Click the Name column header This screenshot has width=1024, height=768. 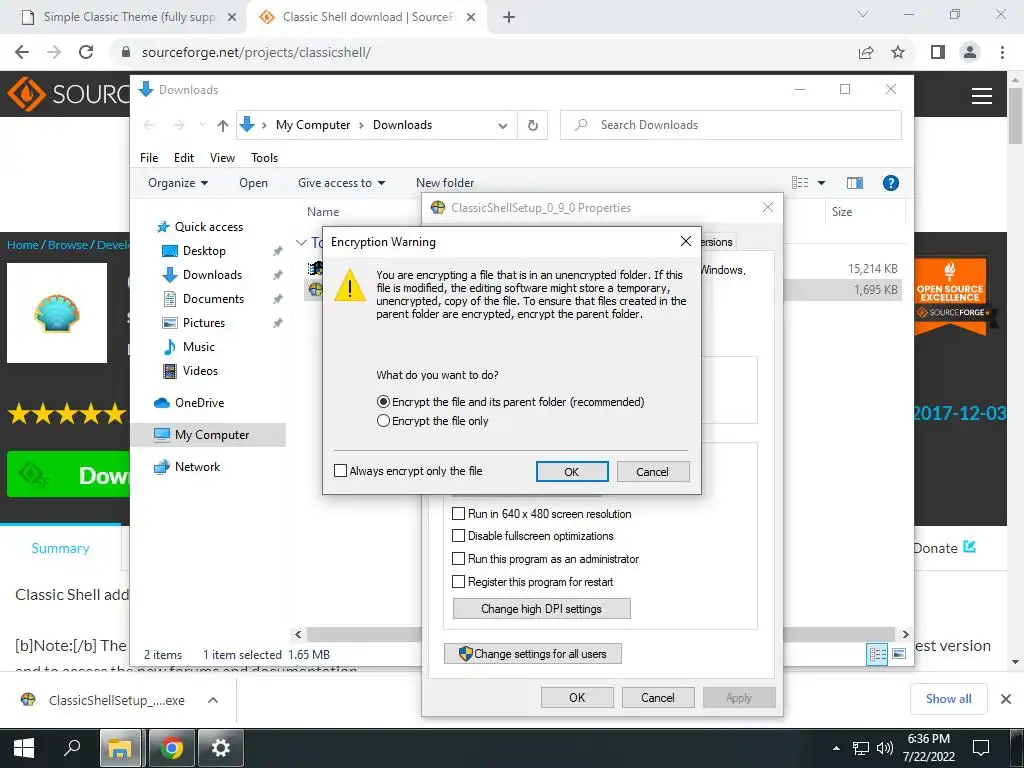(x=323, y=212)
